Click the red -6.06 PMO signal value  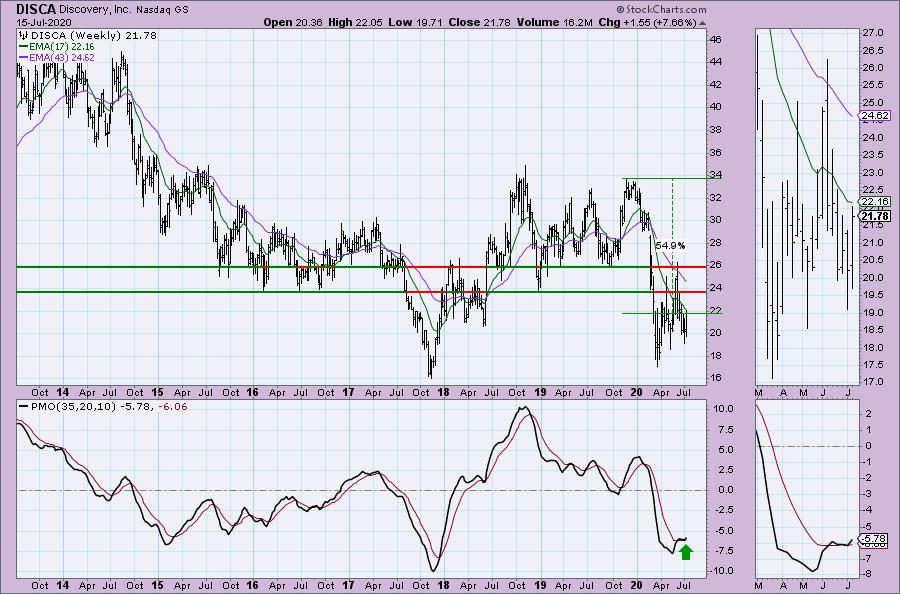(172, 406)
